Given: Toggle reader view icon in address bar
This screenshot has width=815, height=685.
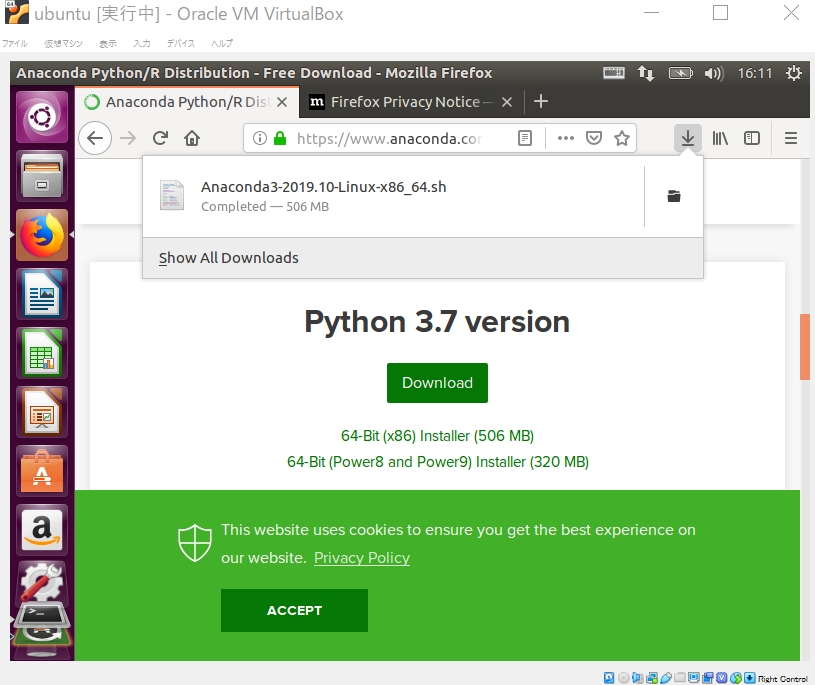Looking at the screenshot, I should [x=525, y=138].
